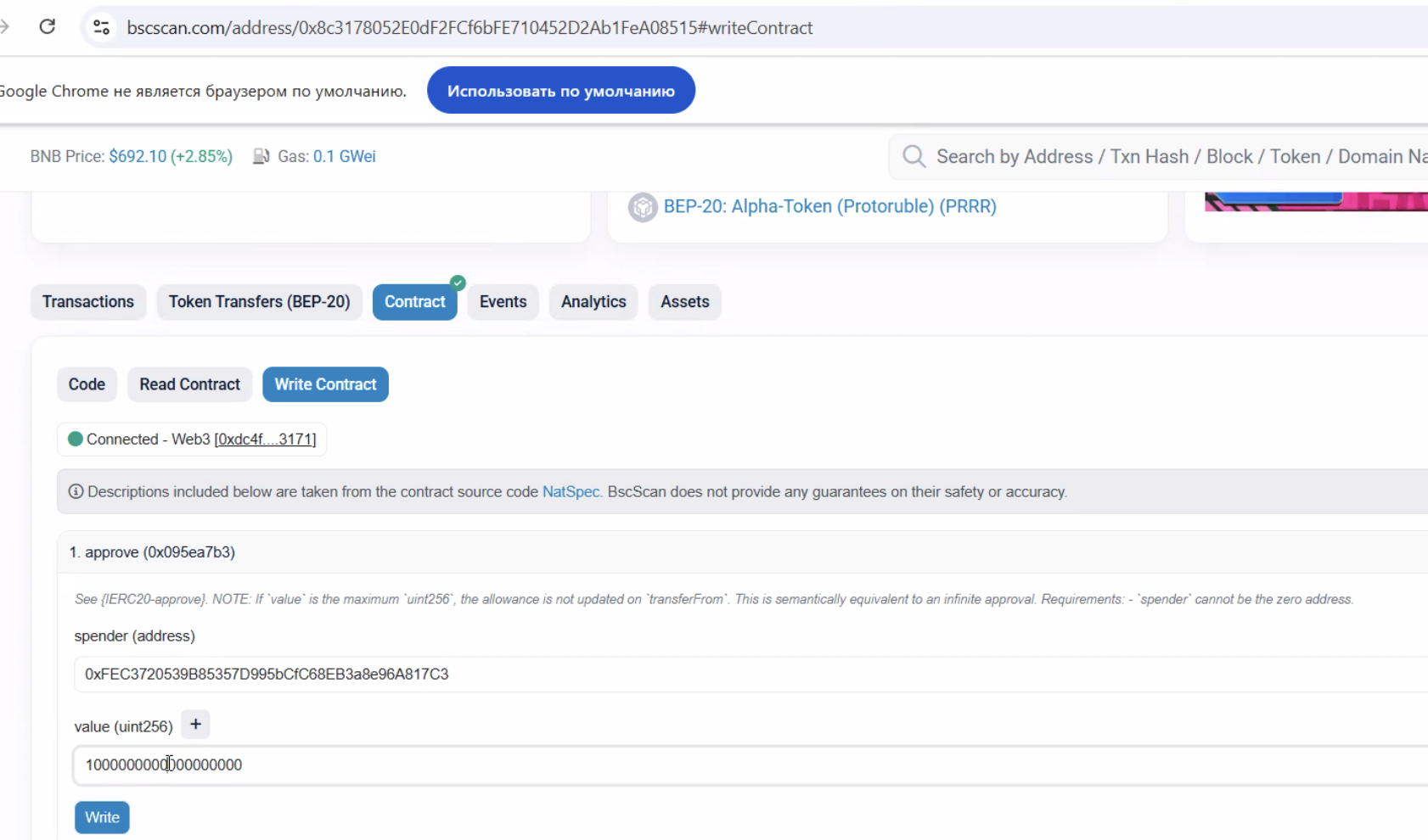1428x840 pixels.
Task: Click the gas pump icon
Action: (x=261, y=156)
